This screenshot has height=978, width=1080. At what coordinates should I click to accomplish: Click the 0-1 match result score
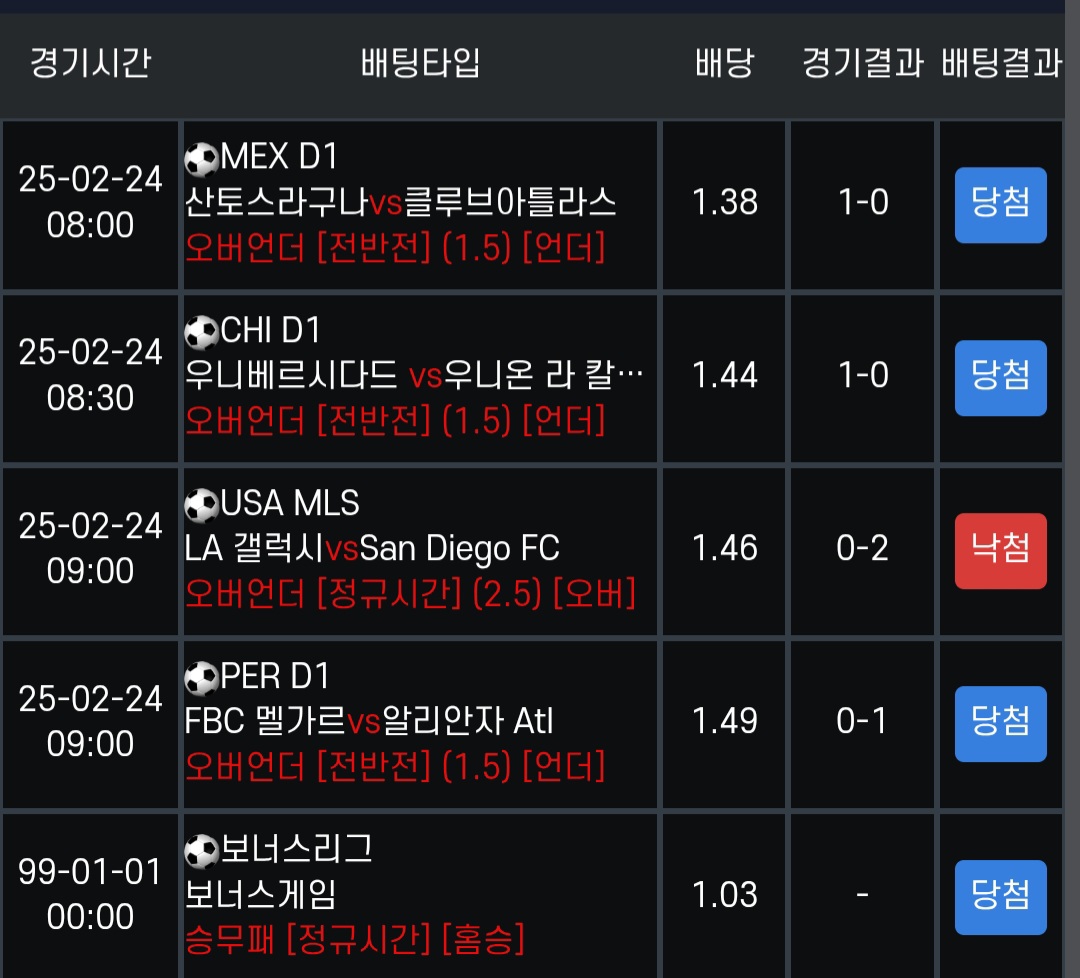862,722
